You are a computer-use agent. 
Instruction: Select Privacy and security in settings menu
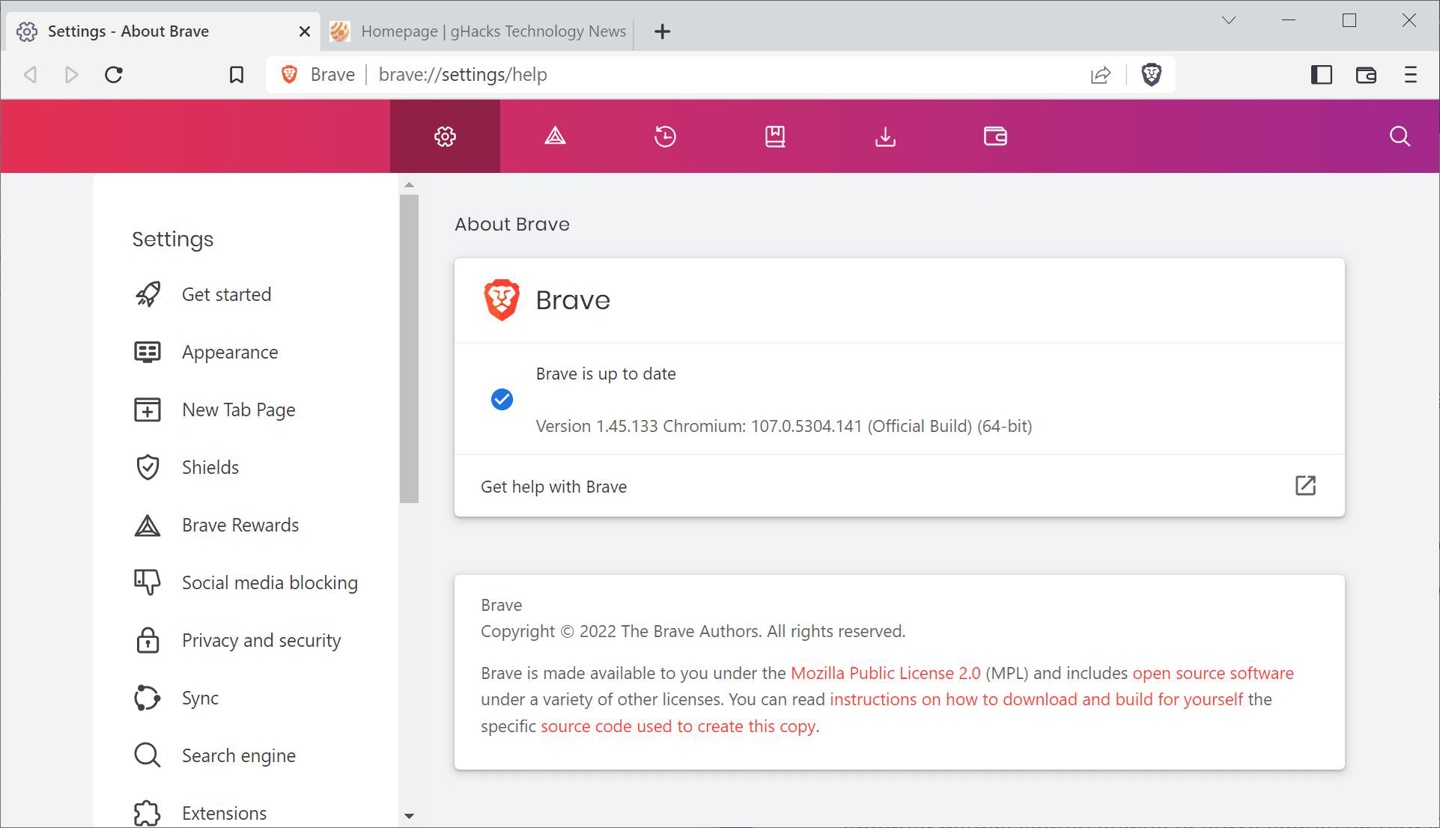pyautogui.click(x=261, y=640)
